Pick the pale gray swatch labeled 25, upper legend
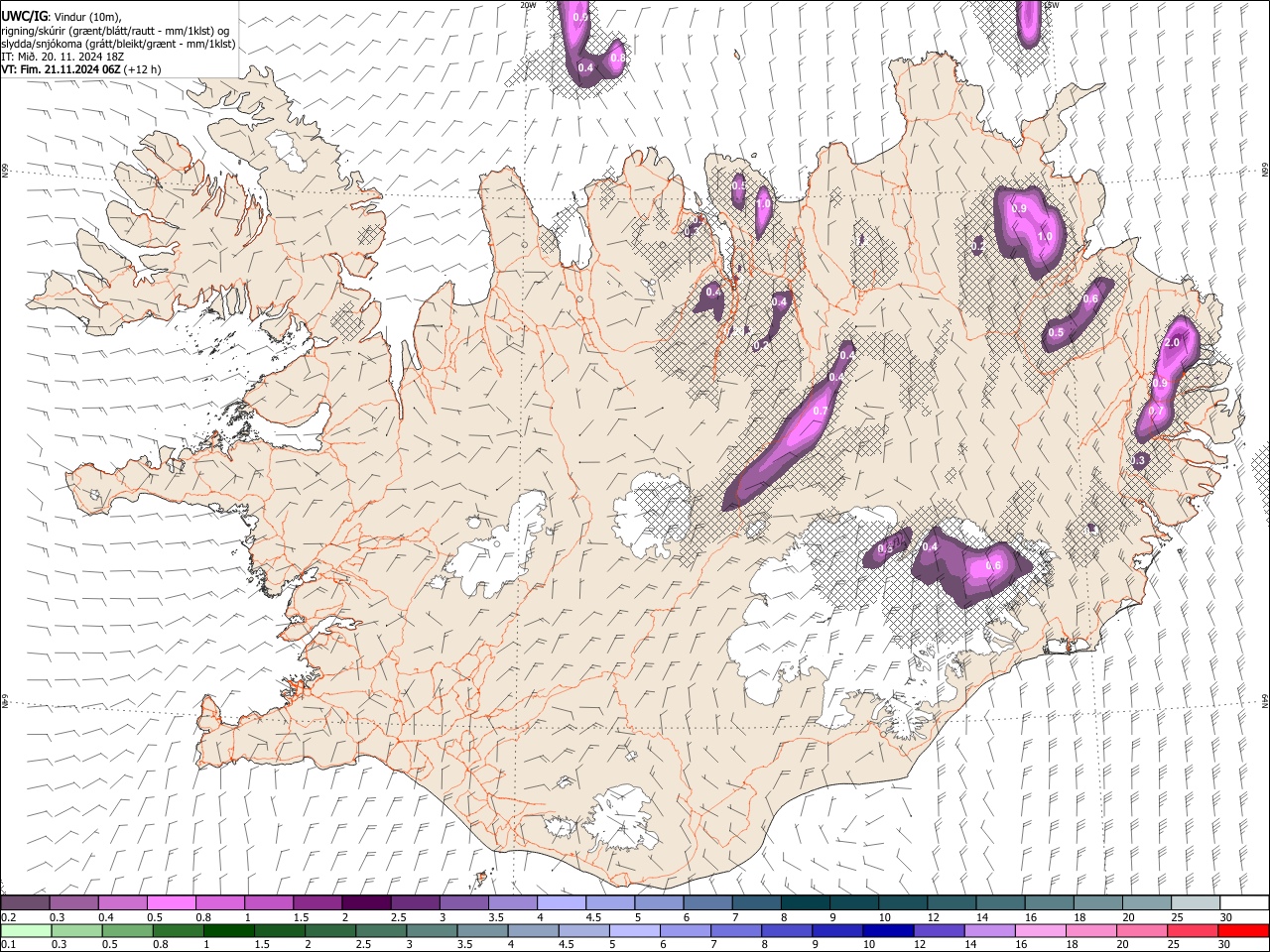1270x952 pixels. pos(1196,903)
